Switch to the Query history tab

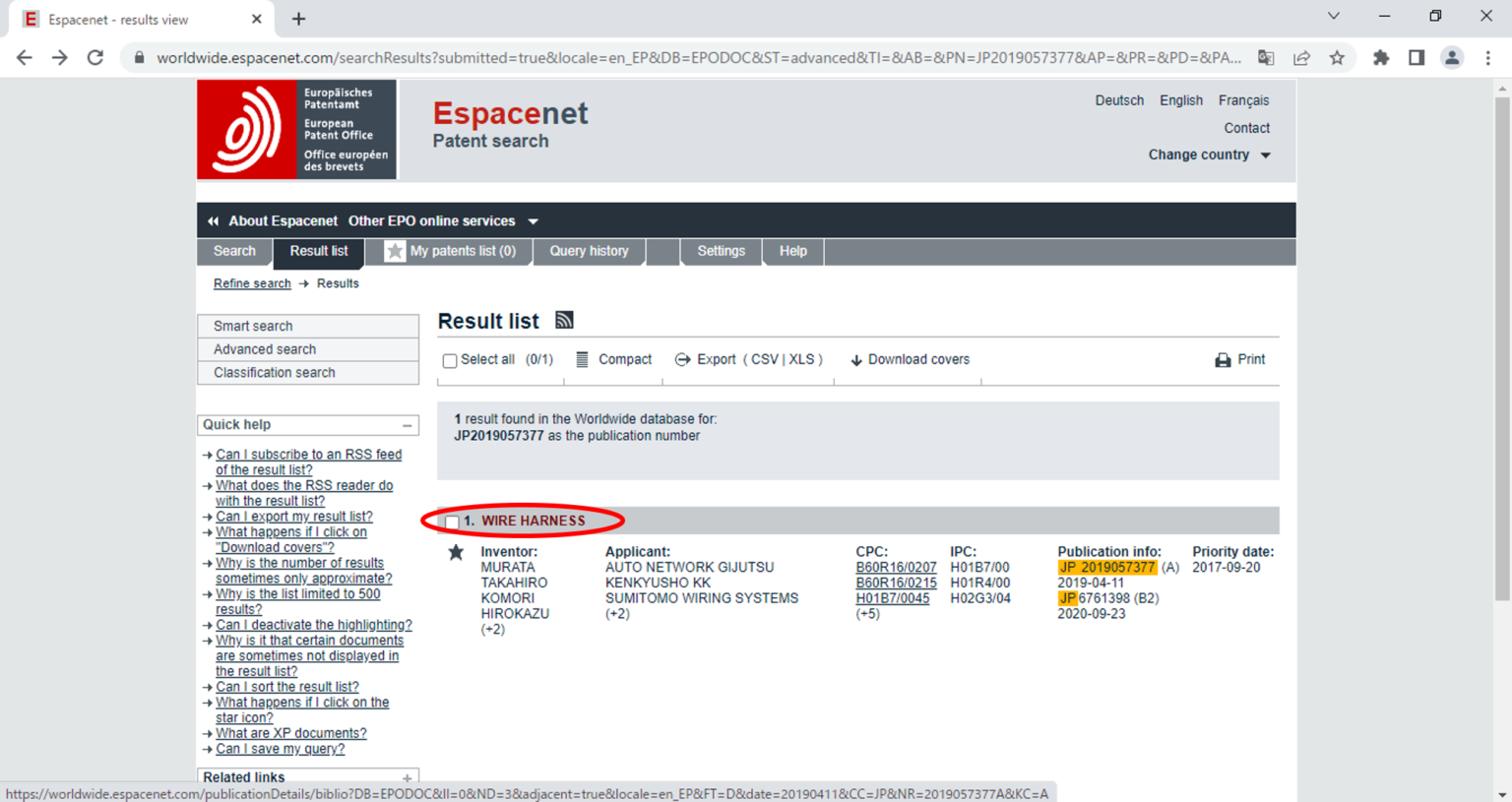point(589,251)
